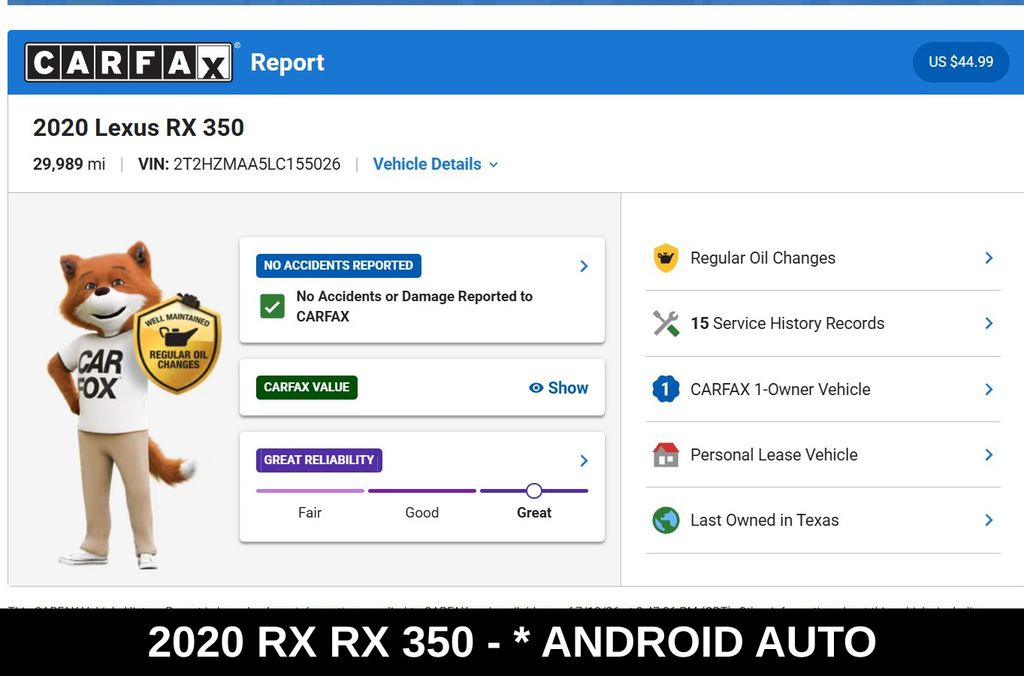Click the 2020 Lexus RX 350 title

pyautogui.click(x=138, y=127)
